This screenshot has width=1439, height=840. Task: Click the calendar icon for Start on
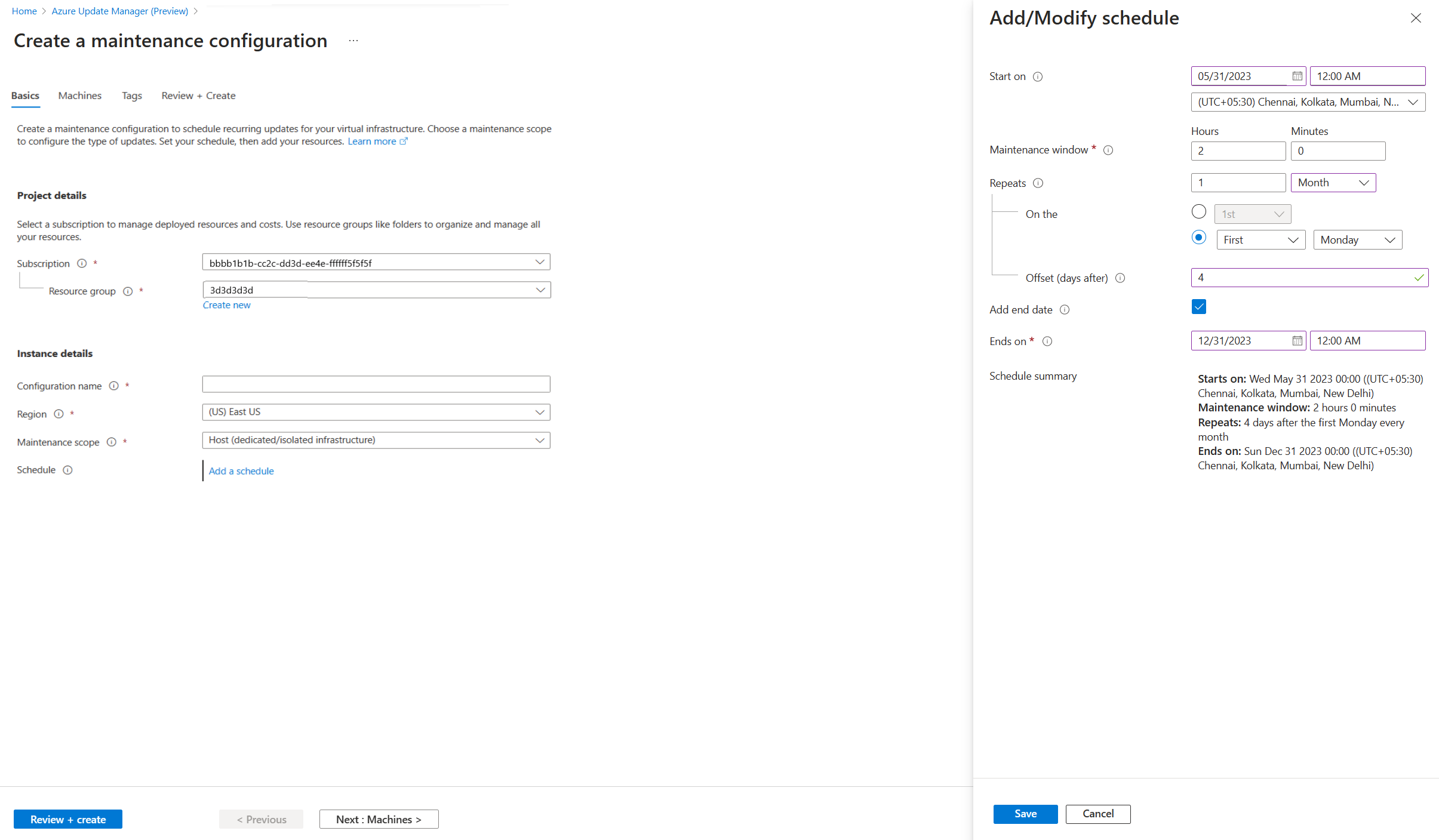pyautogui.click(x=1296, y=75)
